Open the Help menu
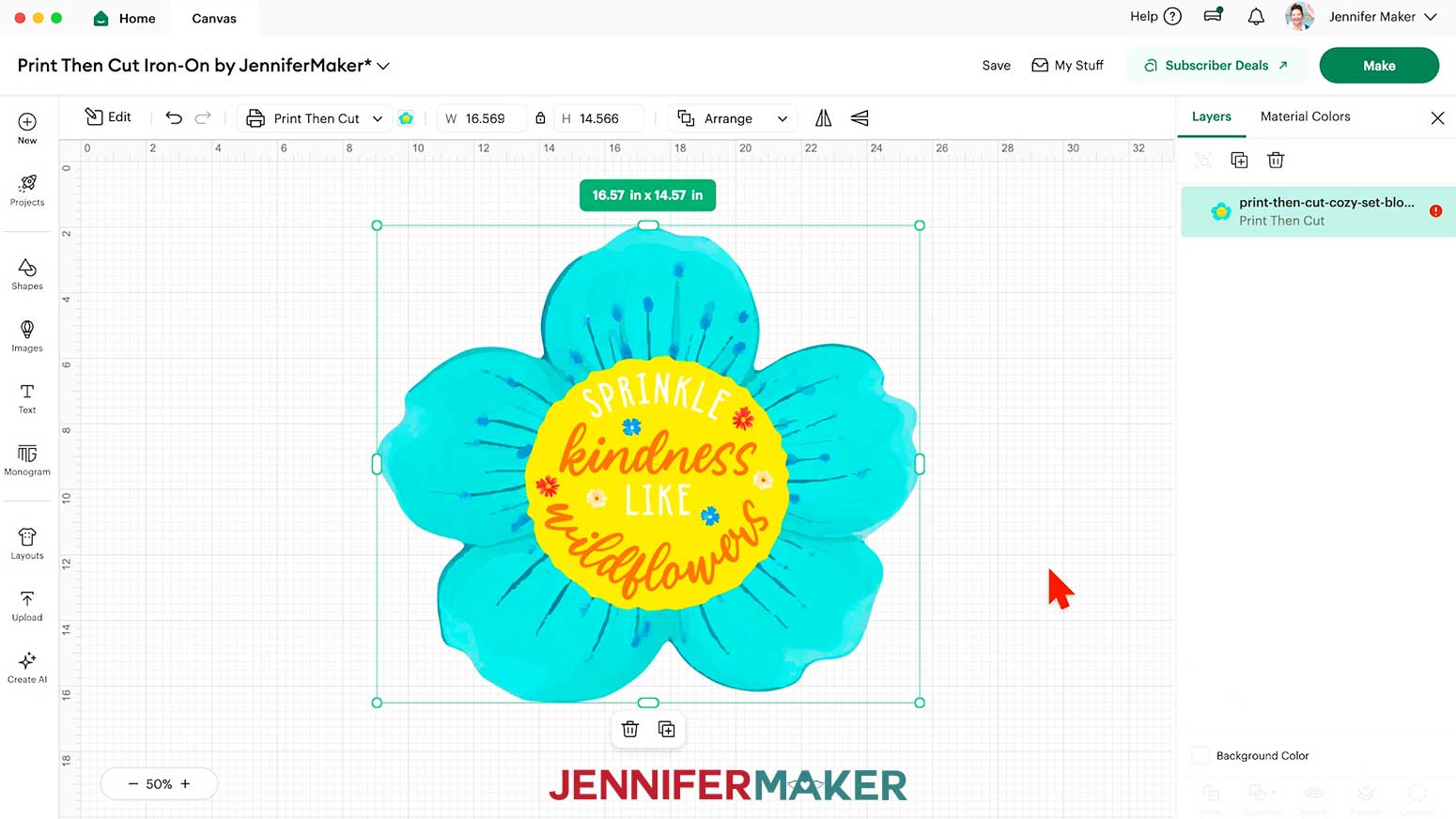This screenshot has height=819, width=1456. (x=1155, y=16)
